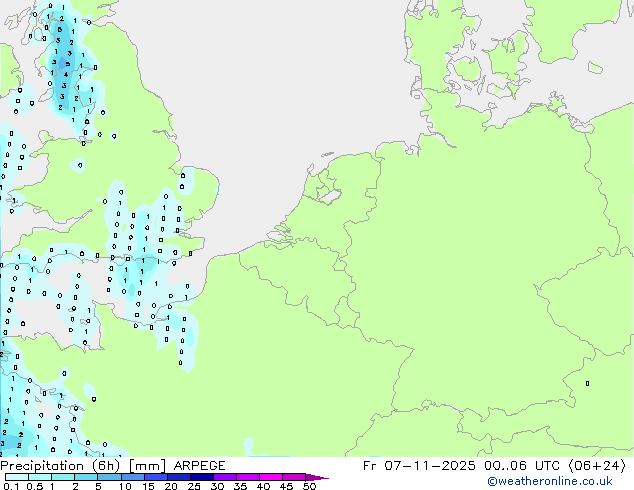
Task: Click the '35' legend scale value
Action: click(240, 486)
